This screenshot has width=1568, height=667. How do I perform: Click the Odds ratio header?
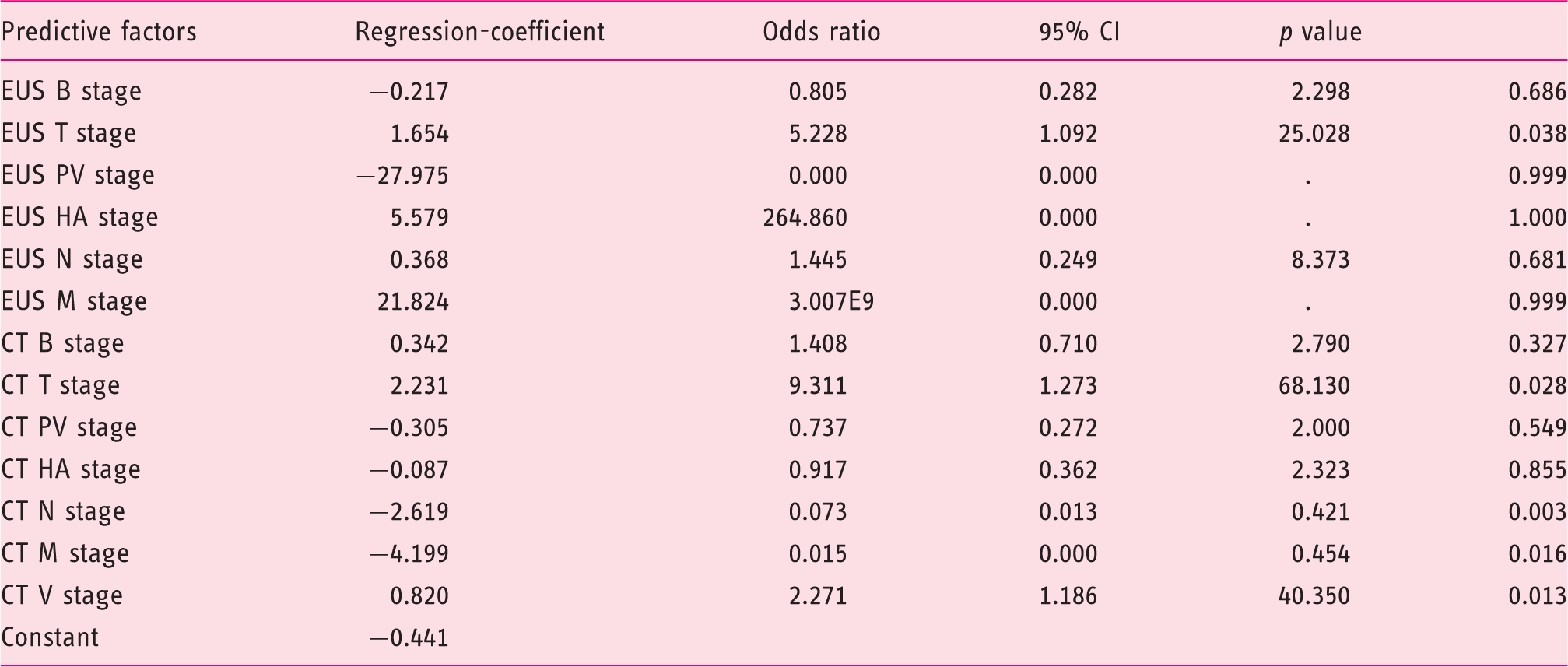821,32
